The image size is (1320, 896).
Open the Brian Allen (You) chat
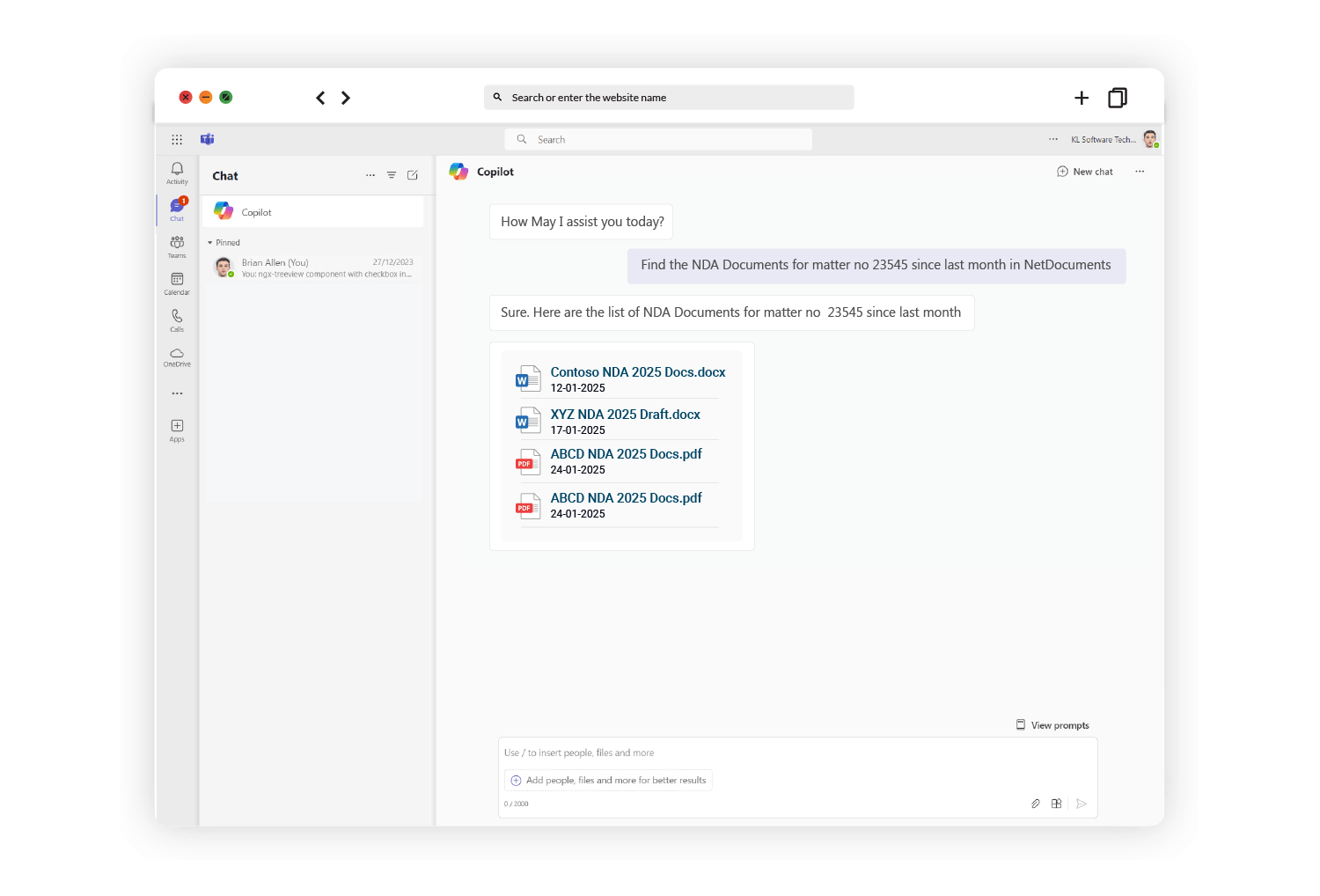point(313,268)
